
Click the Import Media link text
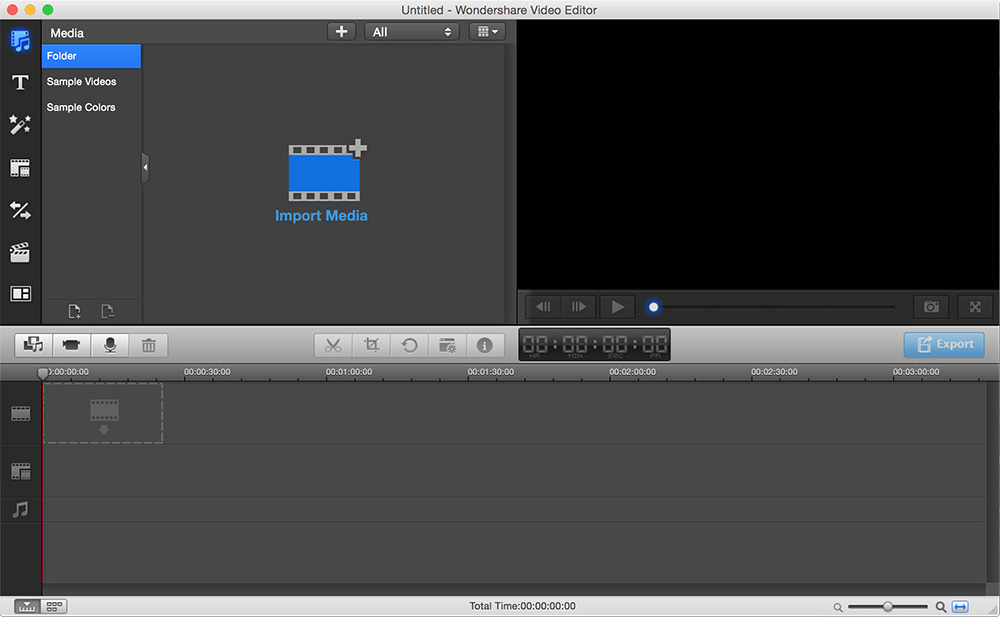(x=321, y=216)
